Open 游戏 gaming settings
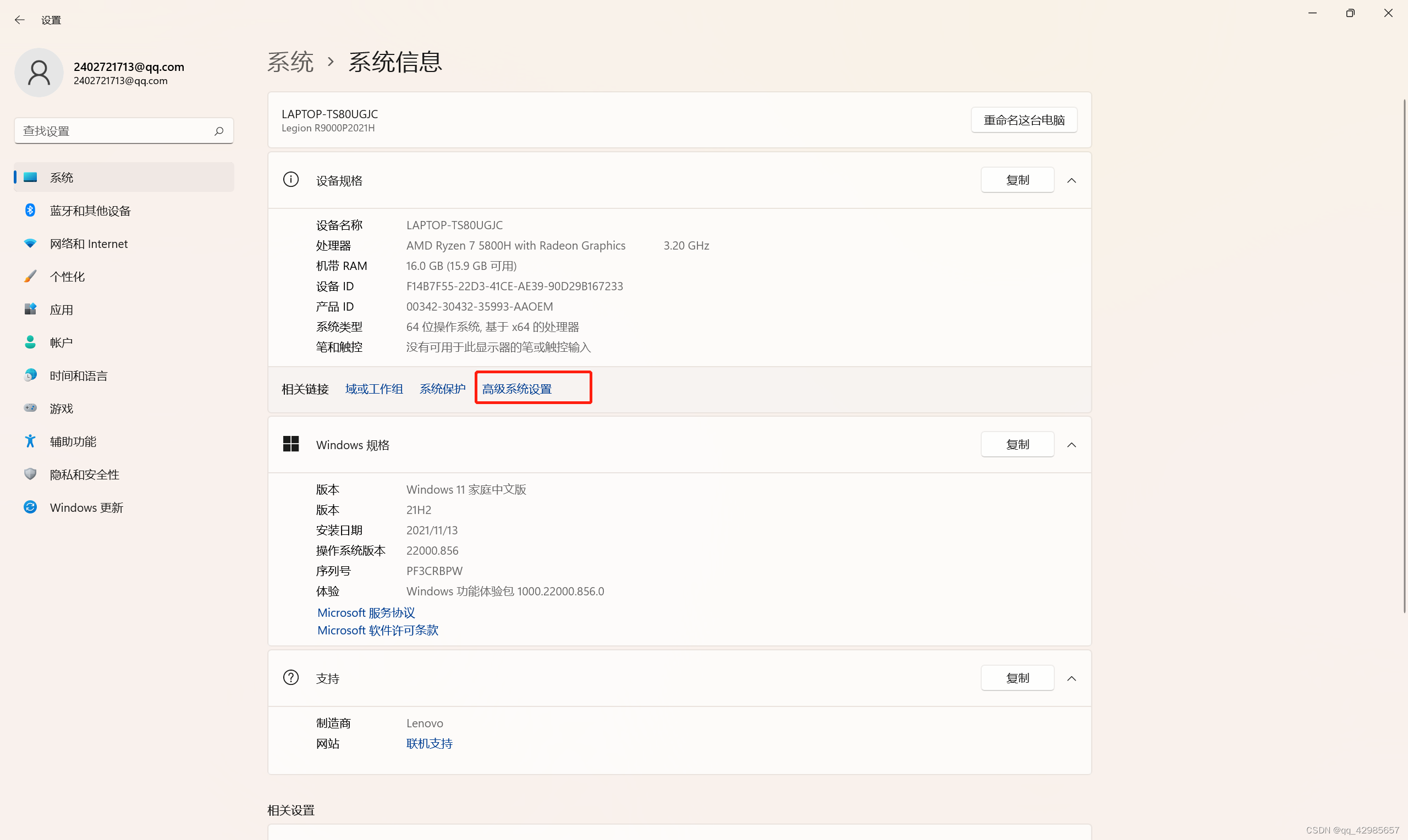Viewport: 1408px width, 840px height. [60, 408]
